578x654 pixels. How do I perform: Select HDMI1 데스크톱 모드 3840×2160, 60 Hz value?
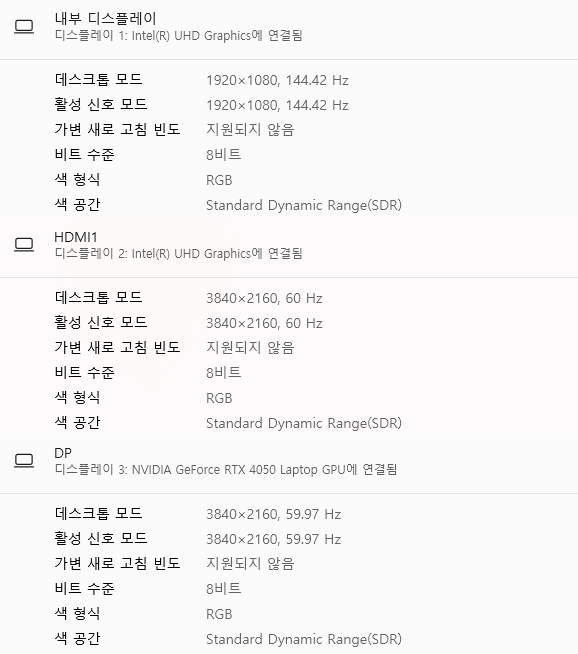tap(264, 298)
